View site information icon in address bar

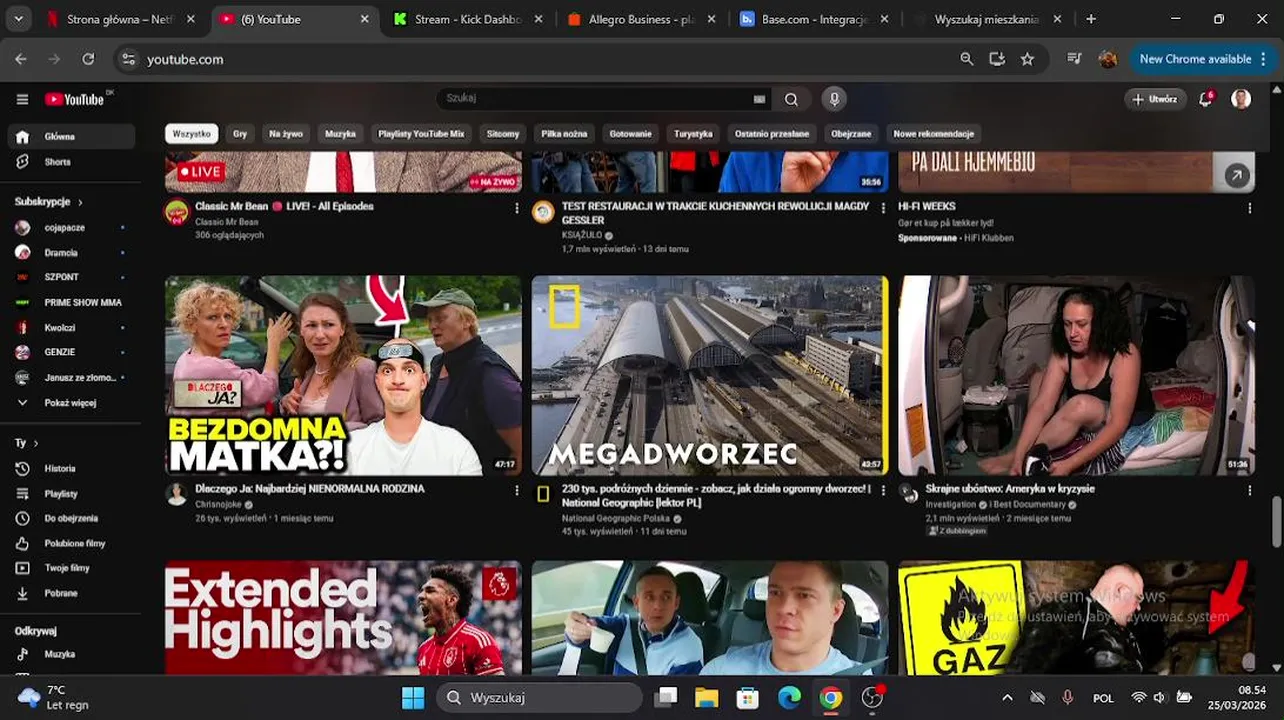click(128, 59)
